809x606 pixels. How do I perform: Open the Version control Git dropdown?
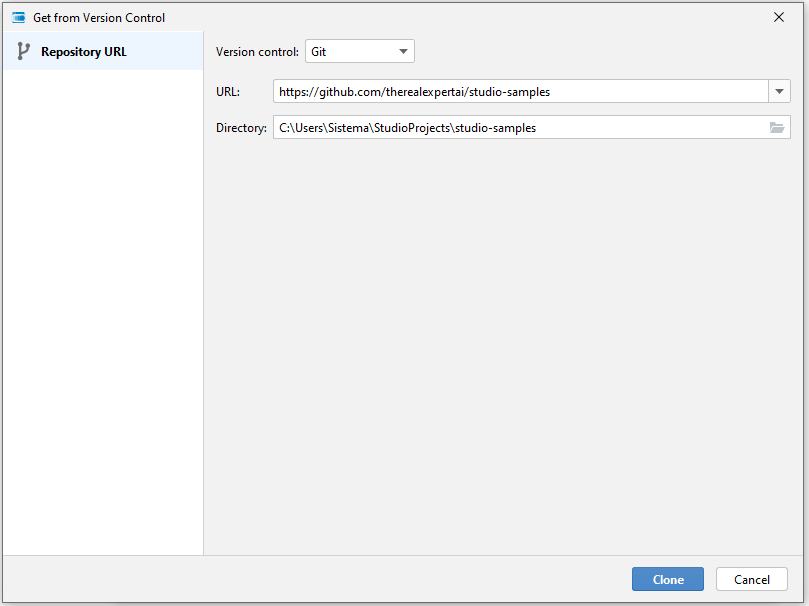click(x=359, y=52)
